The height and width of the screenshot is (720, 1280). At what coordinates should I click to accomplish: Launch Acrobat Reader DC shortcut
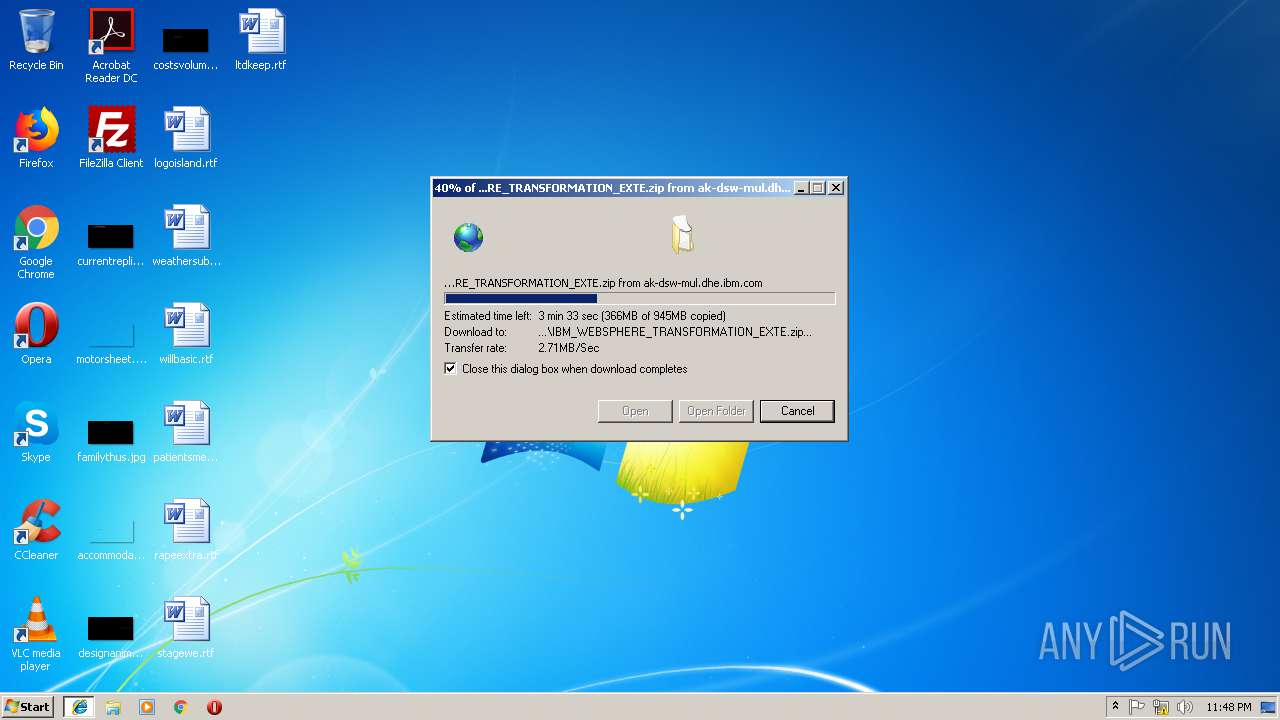pyautogui.click(x=111, y=46)
